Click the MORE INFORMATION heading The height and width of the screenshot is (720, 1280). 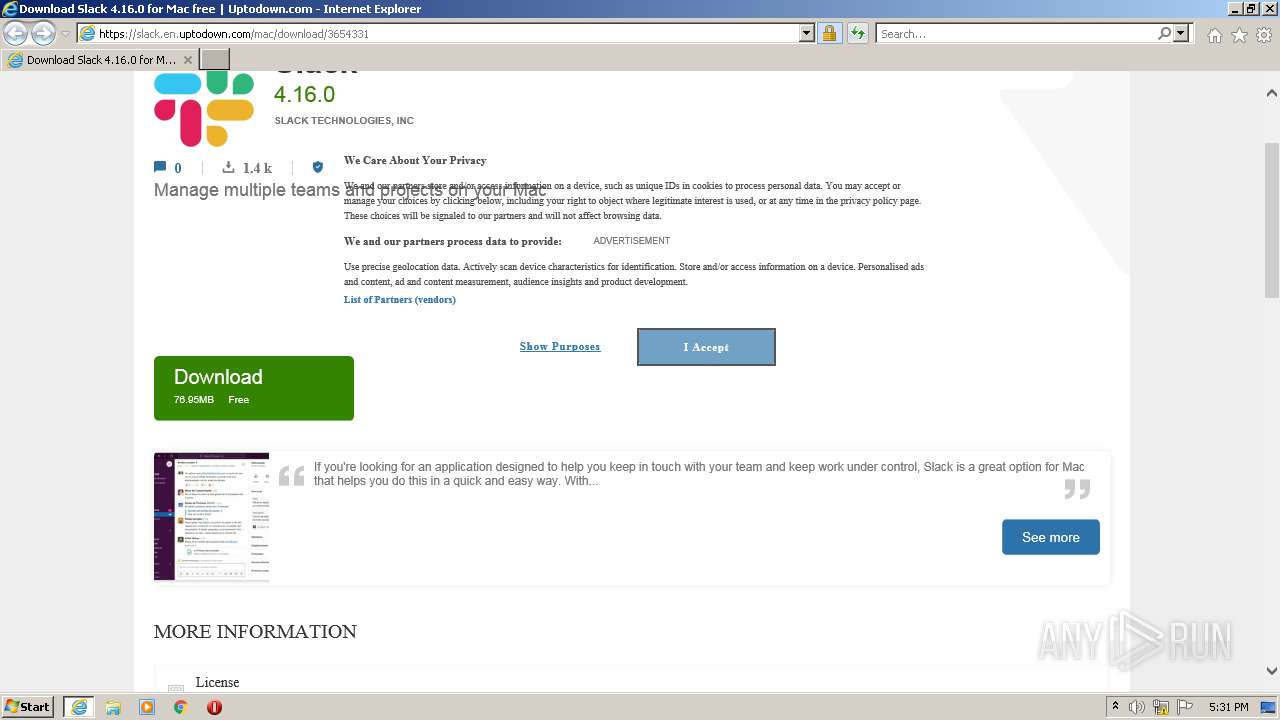tap(255, 631)
